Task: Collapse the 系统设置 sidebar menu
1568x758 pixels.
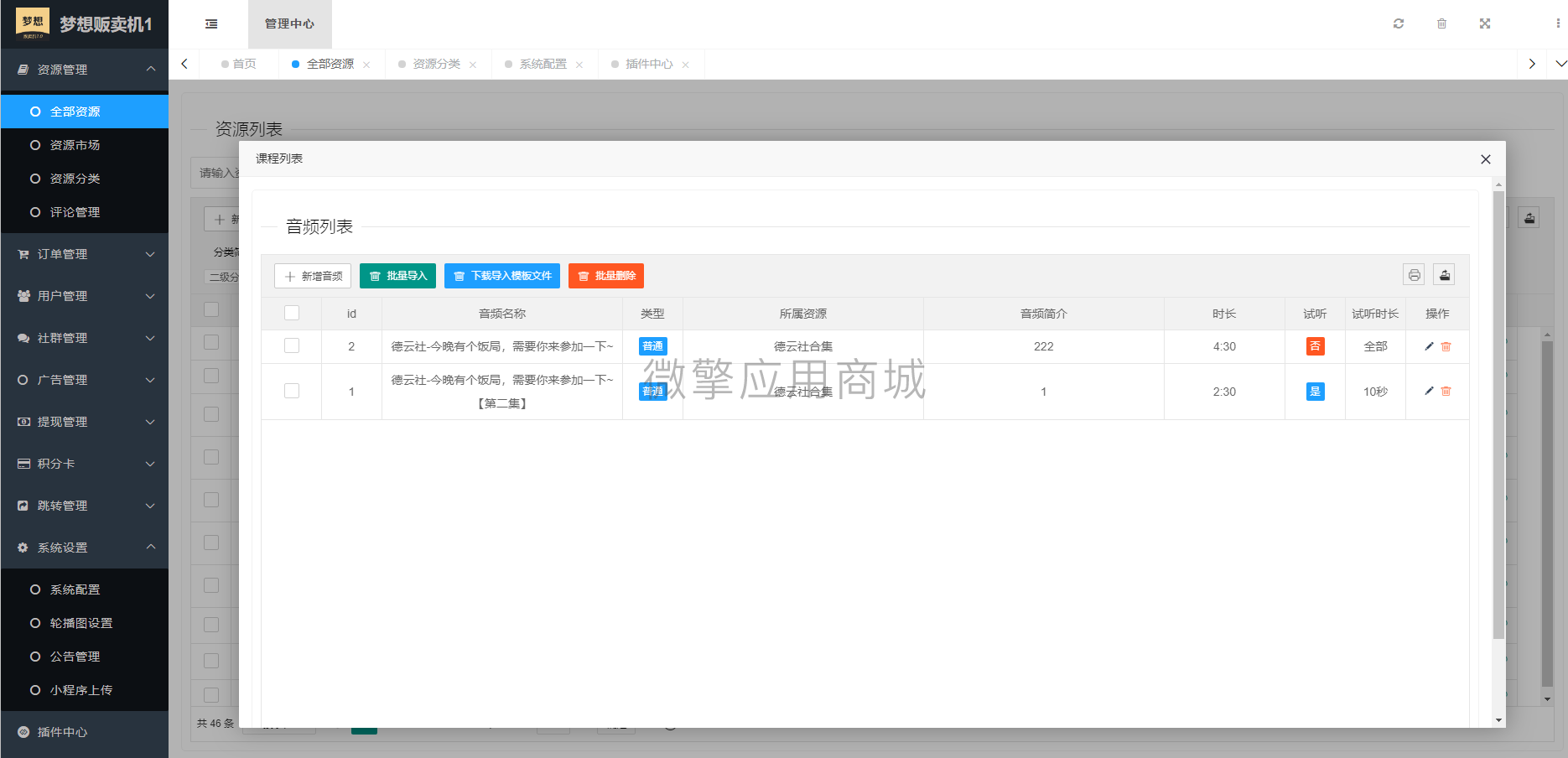Action: coord(84,548)
